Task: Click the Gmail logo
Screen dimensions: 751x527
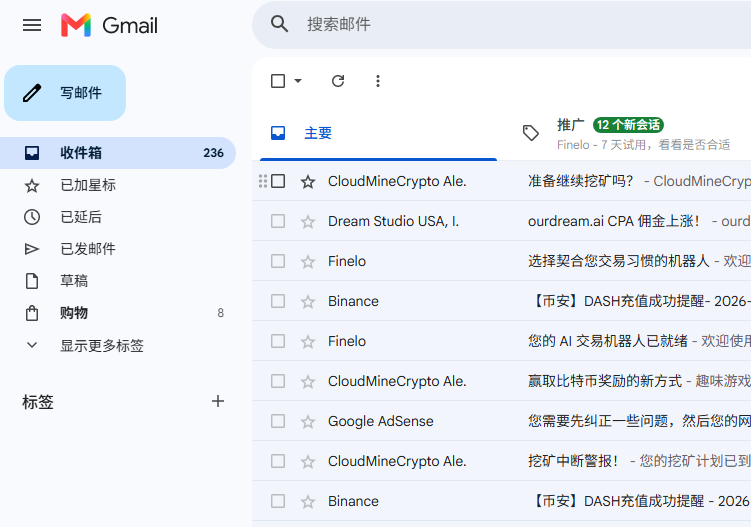Action: [109, 25]
